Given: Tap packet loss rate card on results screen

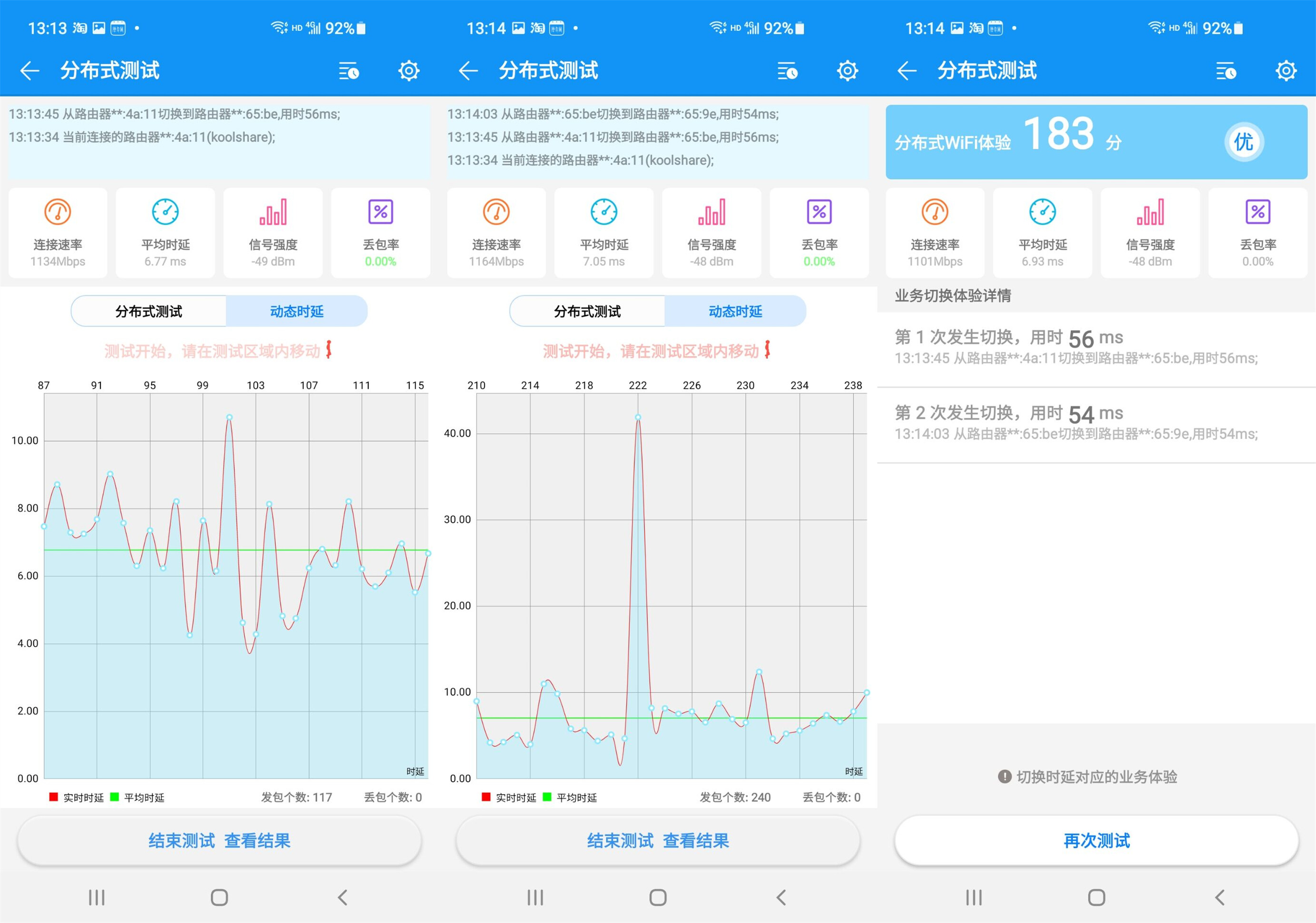Looking at the screenshot, I should 1258,233.
